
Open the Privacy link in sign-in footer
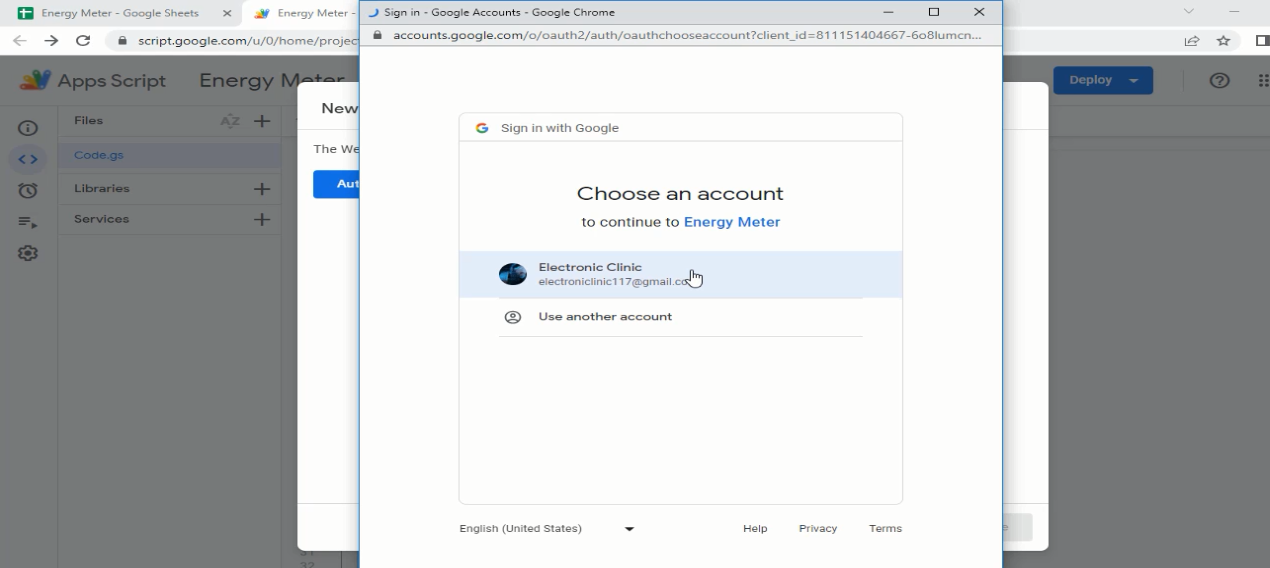(x=818, y=528)
